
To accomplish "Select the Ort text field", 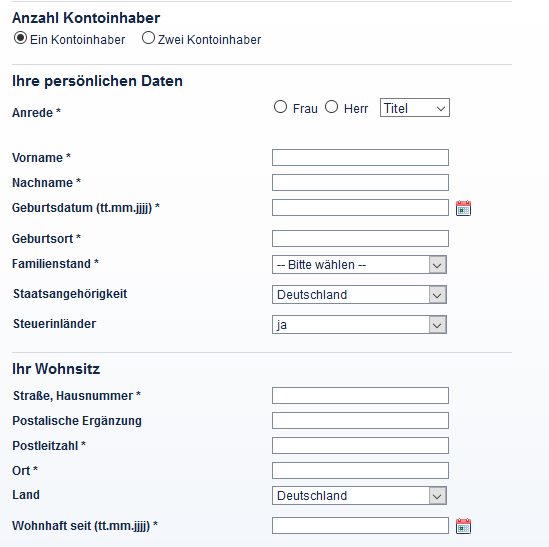I will (x=360, y=470).
